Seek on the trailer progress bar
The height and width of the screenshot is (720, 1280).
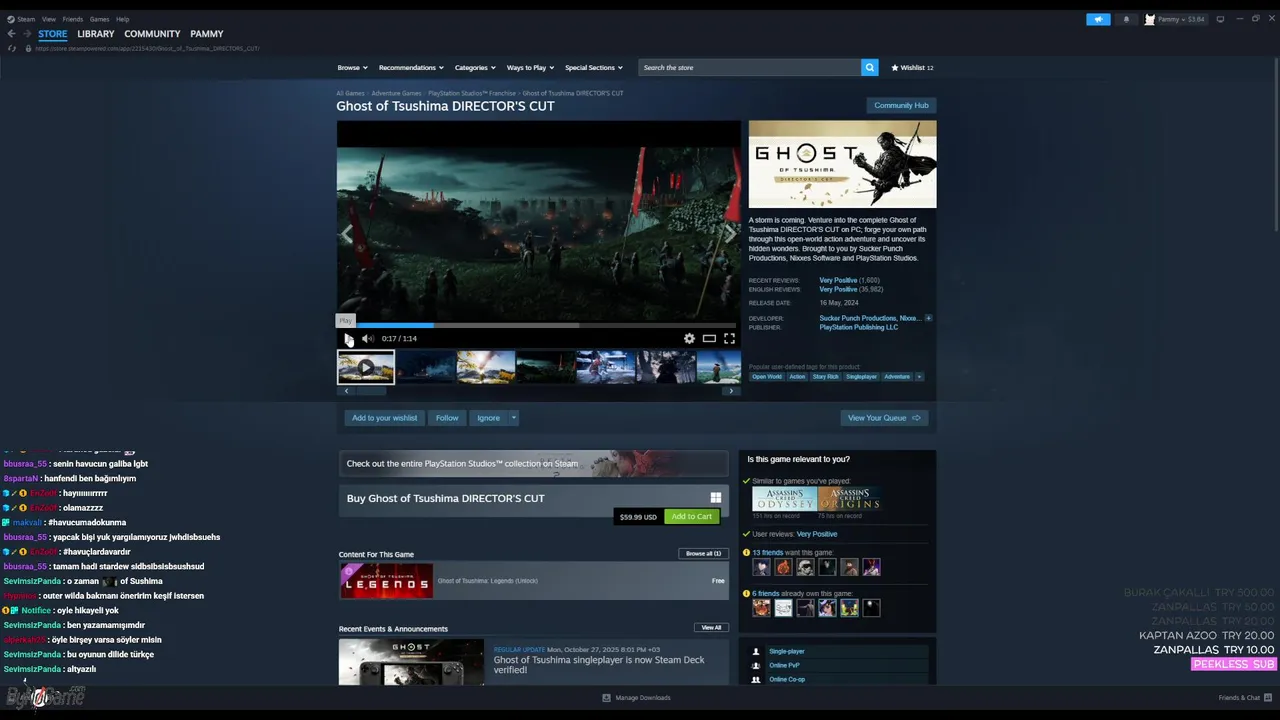click(x=539, y=325)
